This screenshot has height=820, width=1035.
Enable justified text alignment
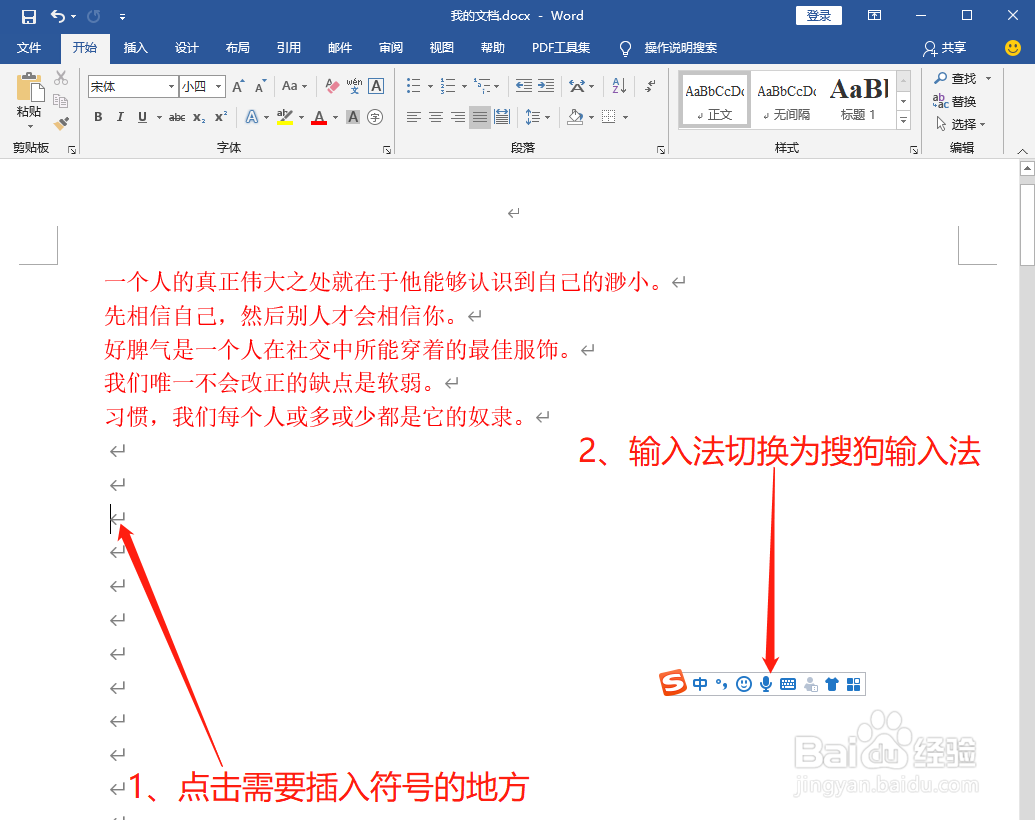pos(478,117)
